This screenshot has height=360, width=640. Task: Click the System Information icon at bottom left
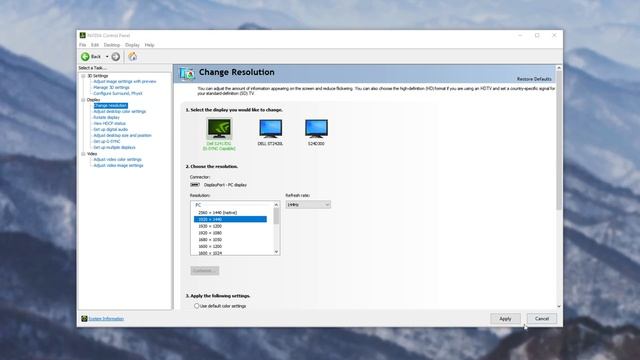coord(84,318)
